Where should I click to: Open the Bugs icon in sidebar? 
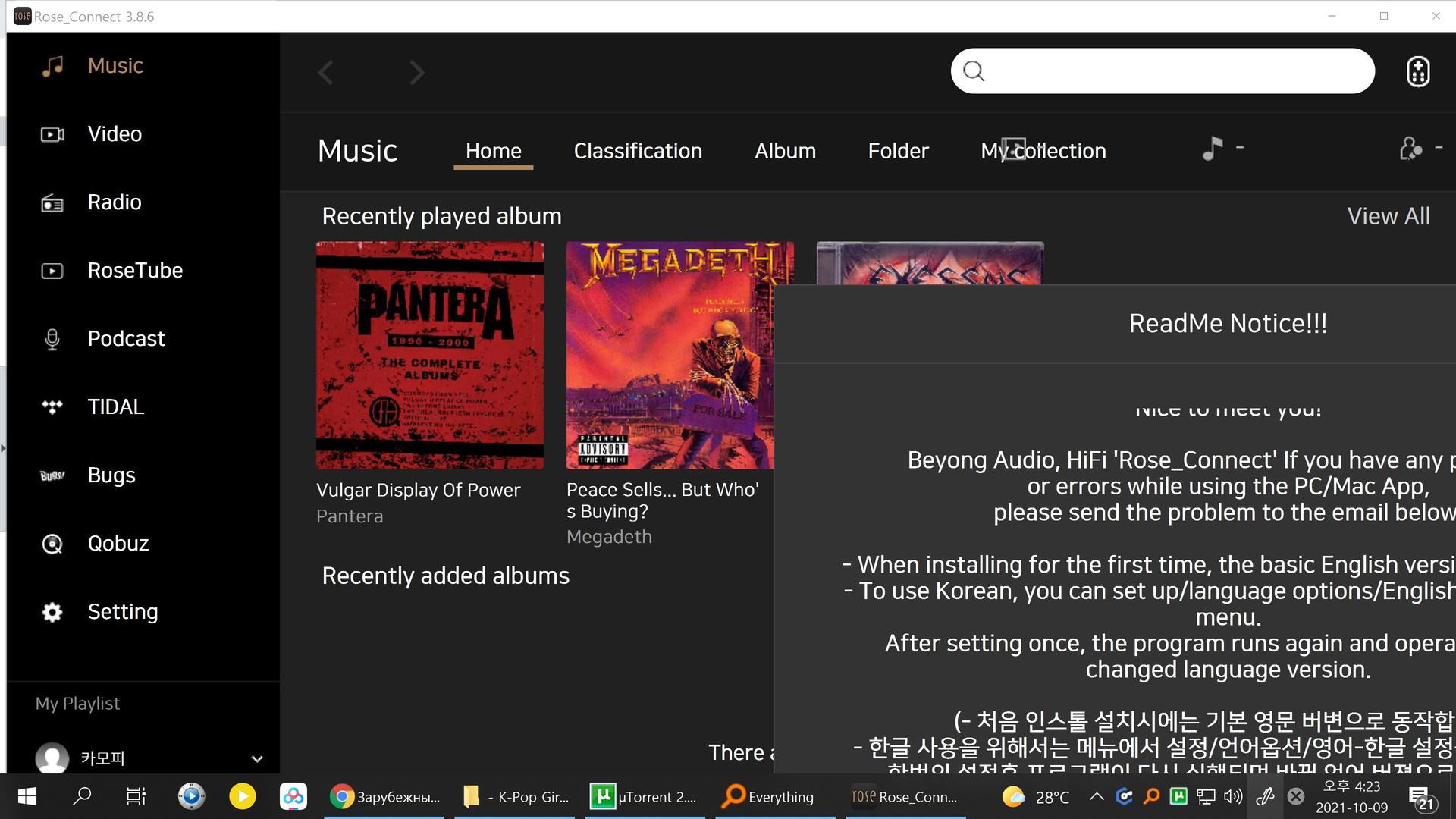(52, 475)
